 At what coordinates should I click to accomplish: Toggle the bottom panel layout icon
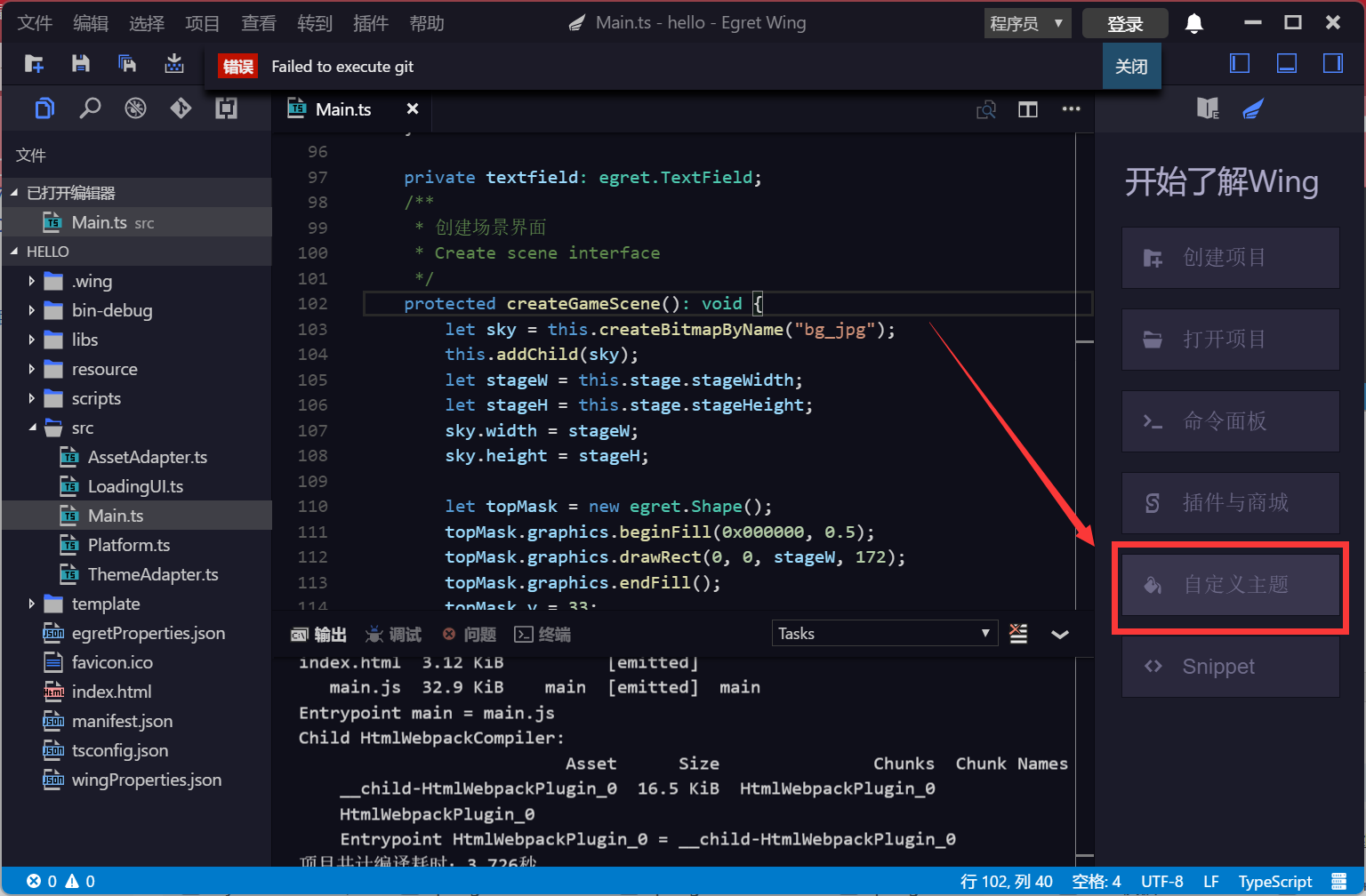[1286, 63]
